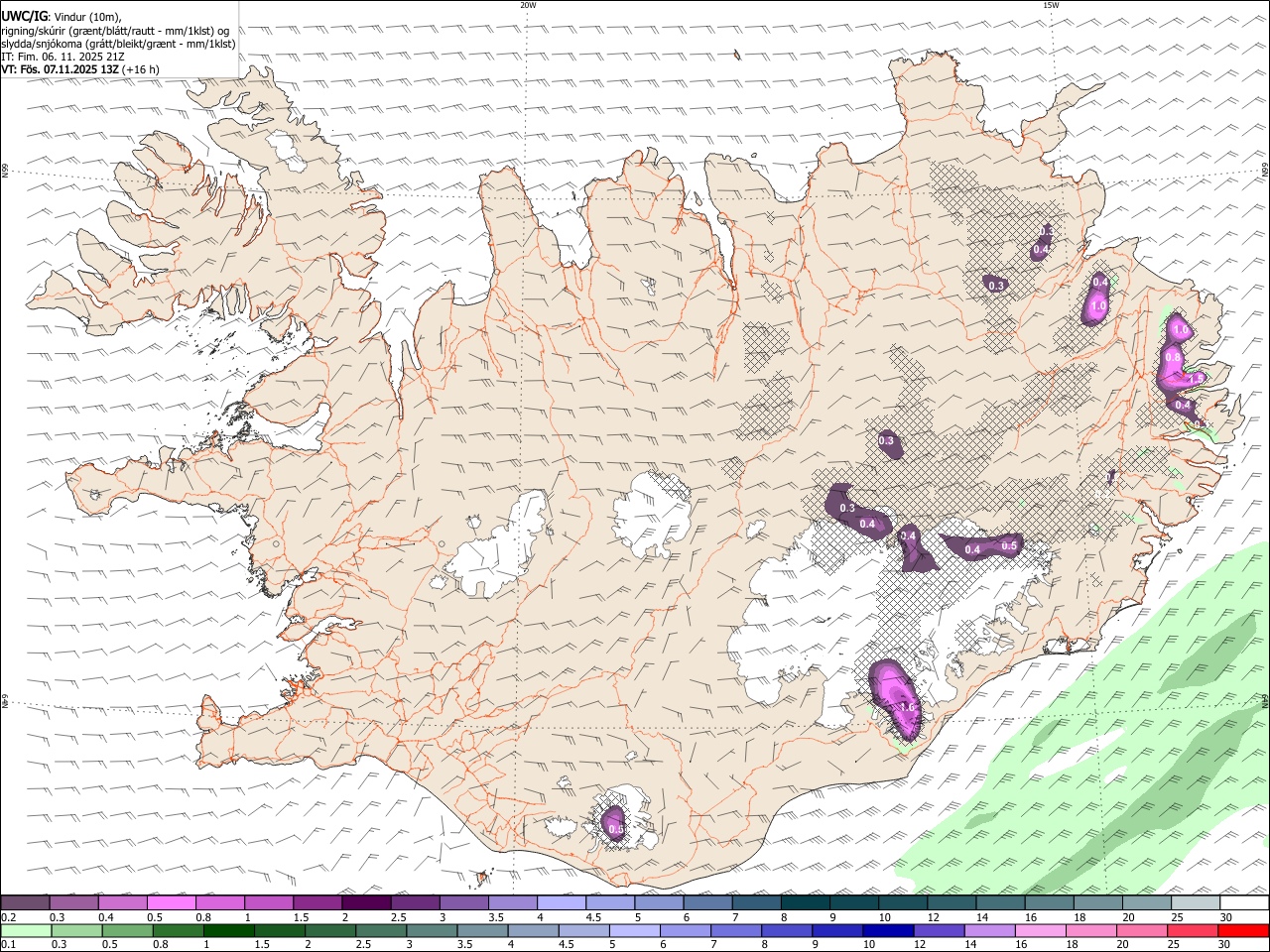Image resolution: width=1270 pixels, height=952 pixels.
Task: Click the medium green 0.5–0.8 rain legend swatch
Action: pyautogui.click(x=127, y=930)
